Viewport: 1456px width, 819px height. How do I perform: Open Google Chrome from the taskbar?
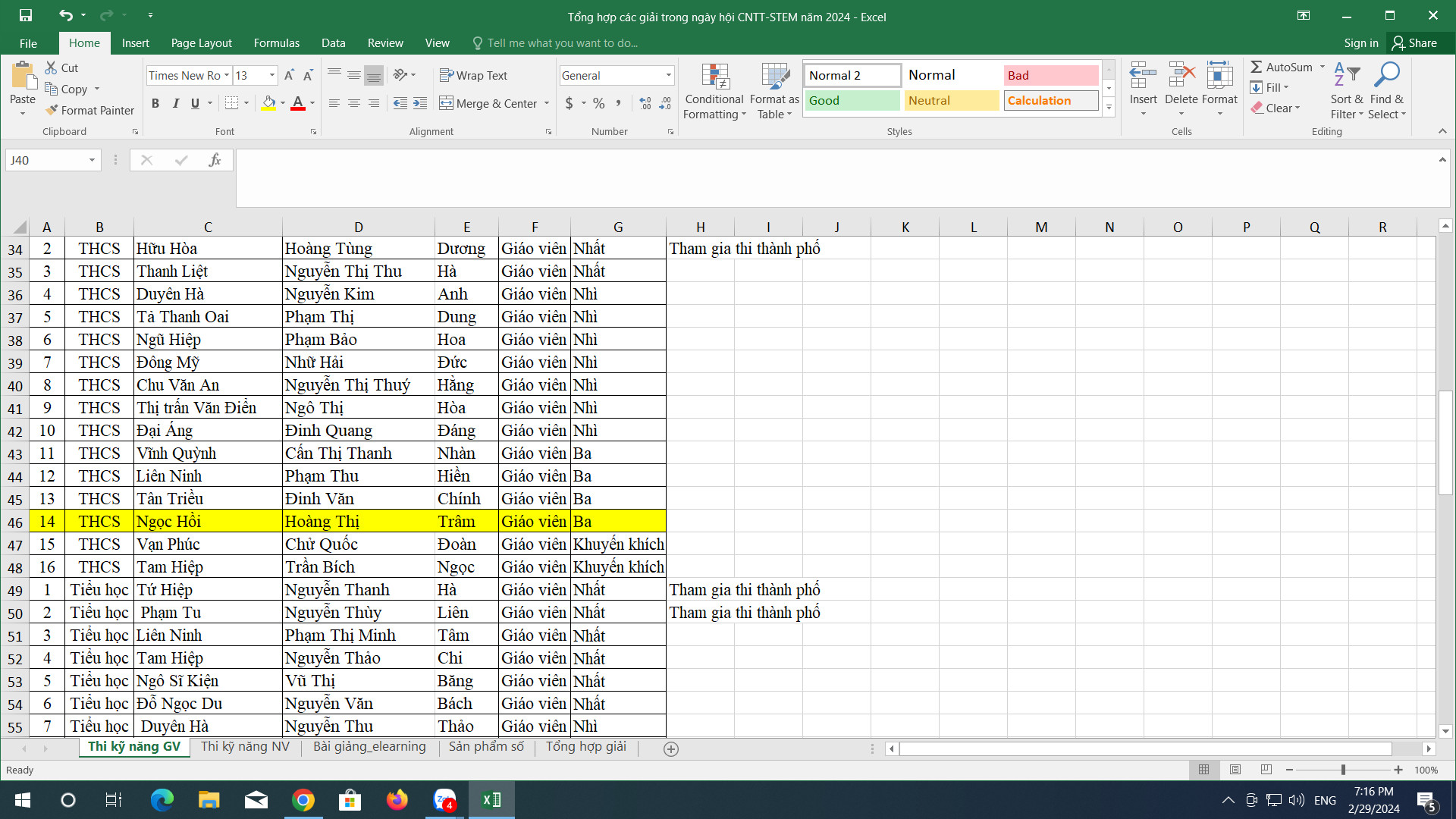pyautogui.click(x=303, y=800)
